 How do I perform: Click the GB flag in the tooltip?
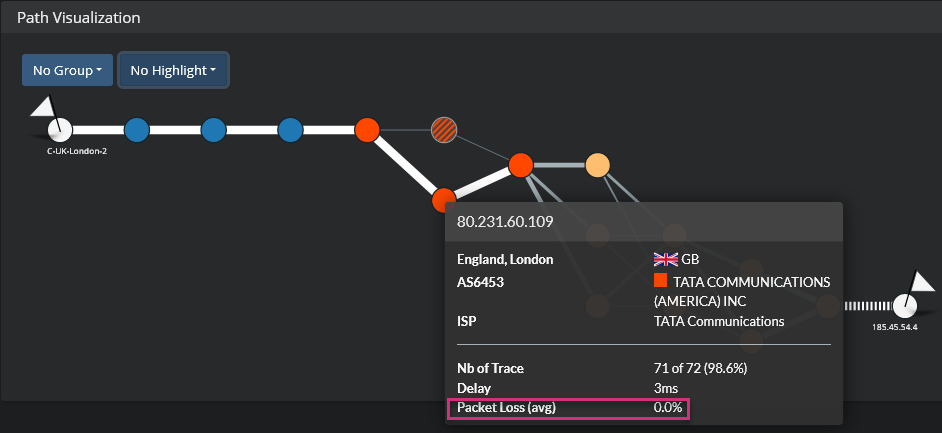coord(666,259)
